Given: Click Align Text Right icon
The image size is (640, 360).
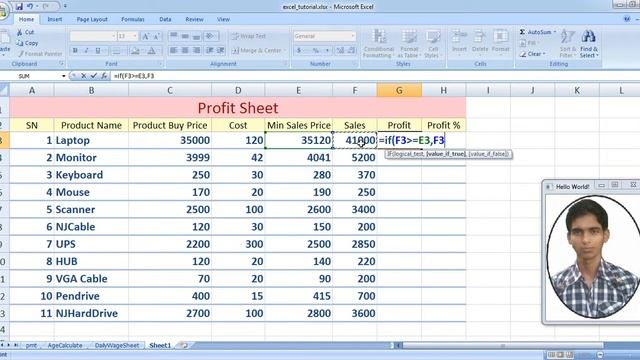Looking at the screenshot, I should (196, 51).
